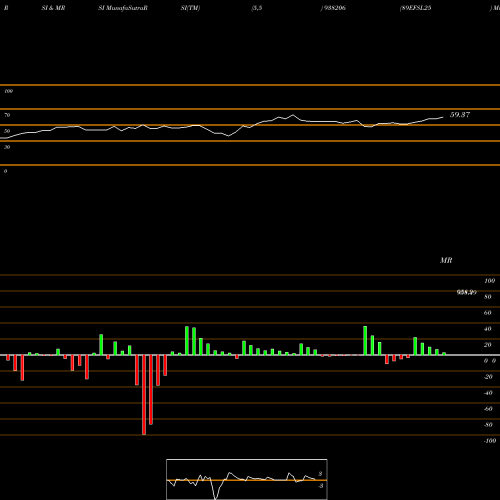Image resolution: width=500 pixels, height=500 pixels.
Task: Click the 'SI & MR' header label
Action: point(53,8)
